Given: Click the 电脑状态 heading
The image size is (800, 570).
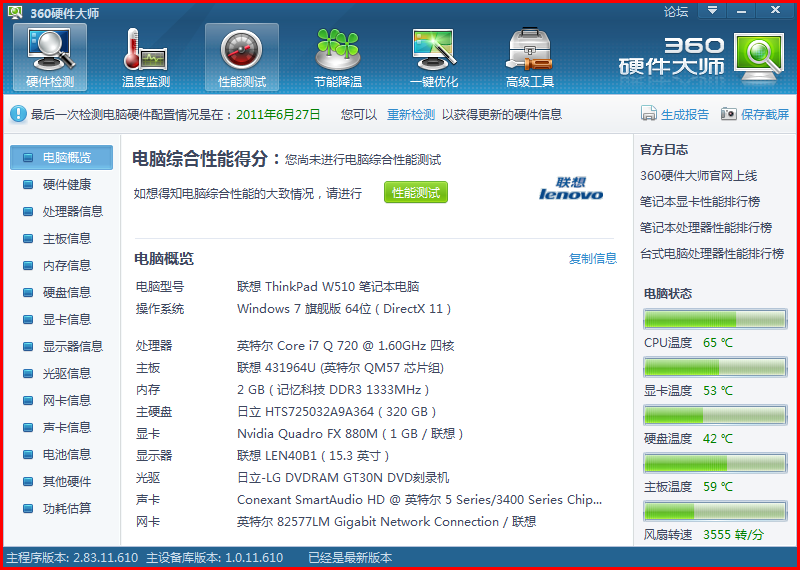Looking at the screenshot, I should pyautogui.click(x=668, y=293).
